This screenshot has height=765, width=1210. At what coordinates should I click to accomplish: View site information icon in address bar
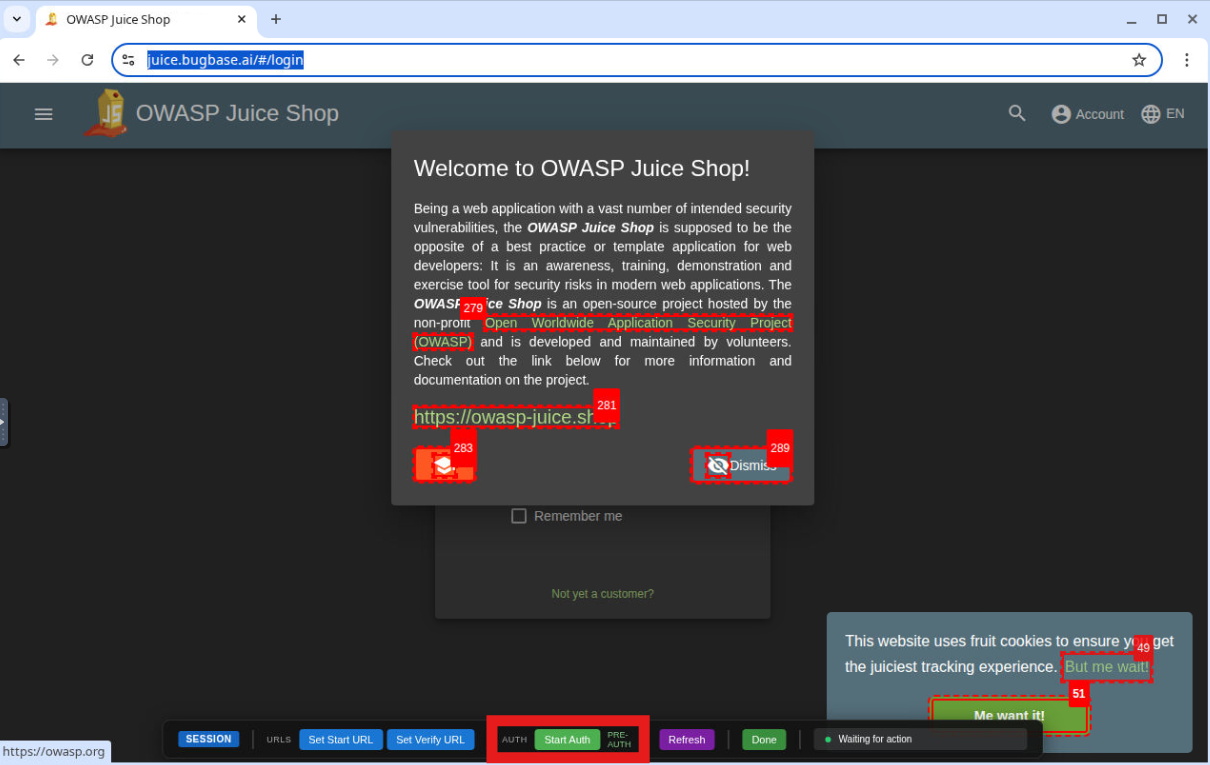[x=128, y=60]
